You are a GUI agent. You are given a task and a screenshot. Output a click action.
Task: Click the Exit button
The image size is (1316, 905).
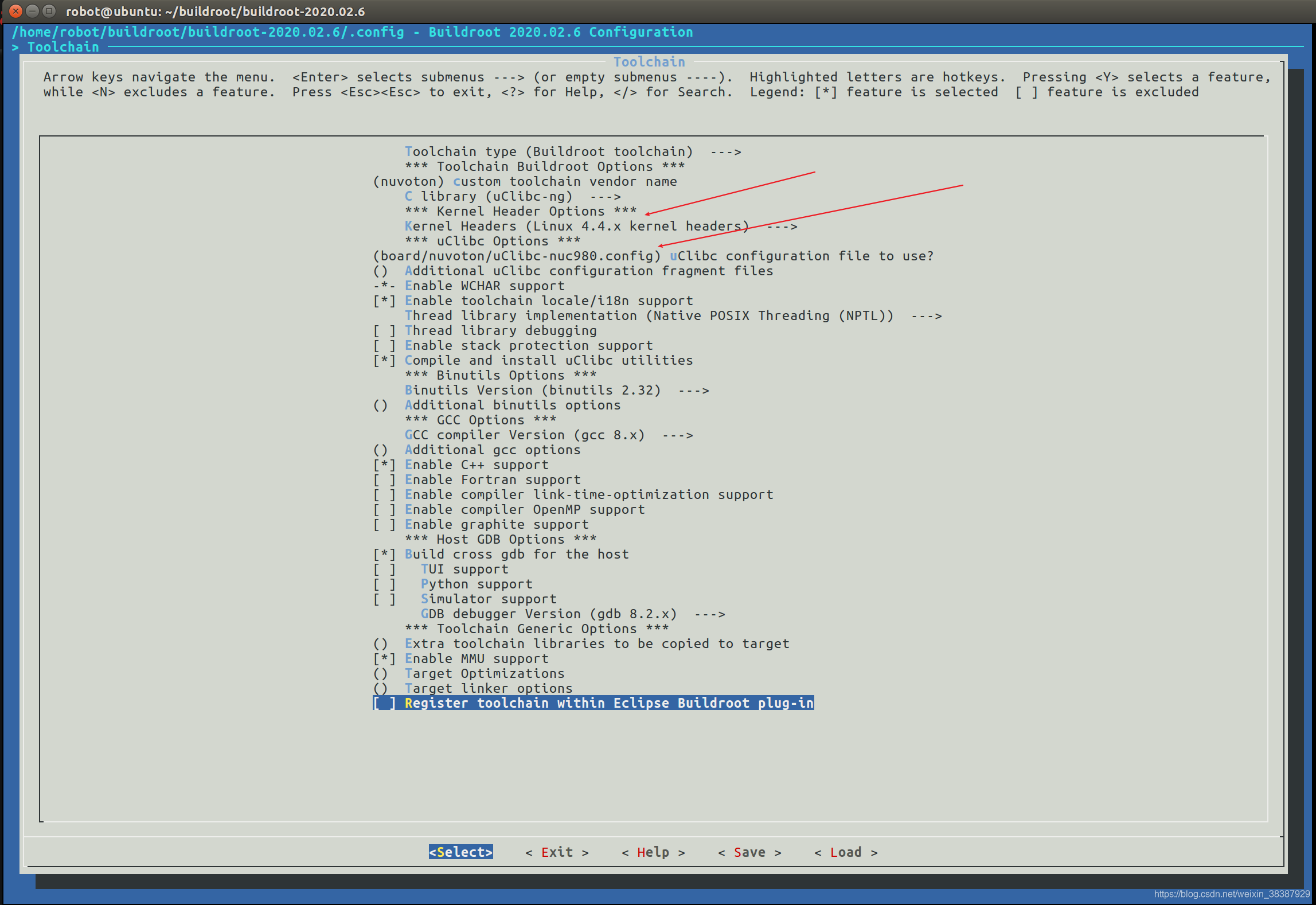(557, 852)
